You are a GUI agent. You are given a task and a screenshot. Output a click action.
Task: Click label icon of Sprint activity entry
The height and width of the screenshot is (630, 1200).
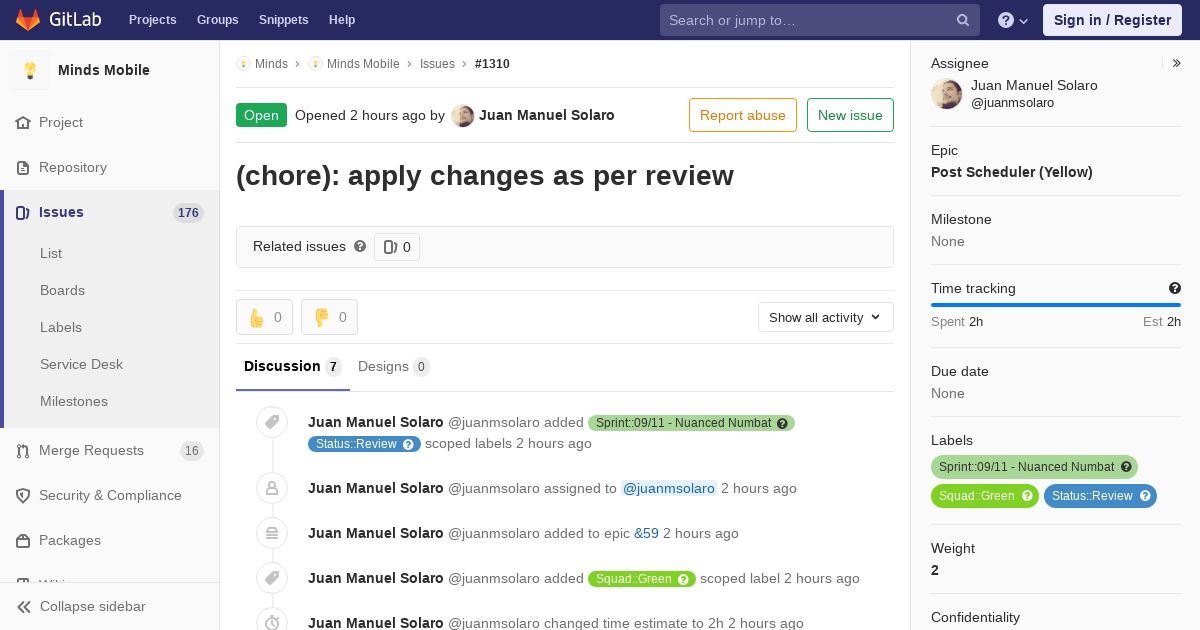click(272, 423)
